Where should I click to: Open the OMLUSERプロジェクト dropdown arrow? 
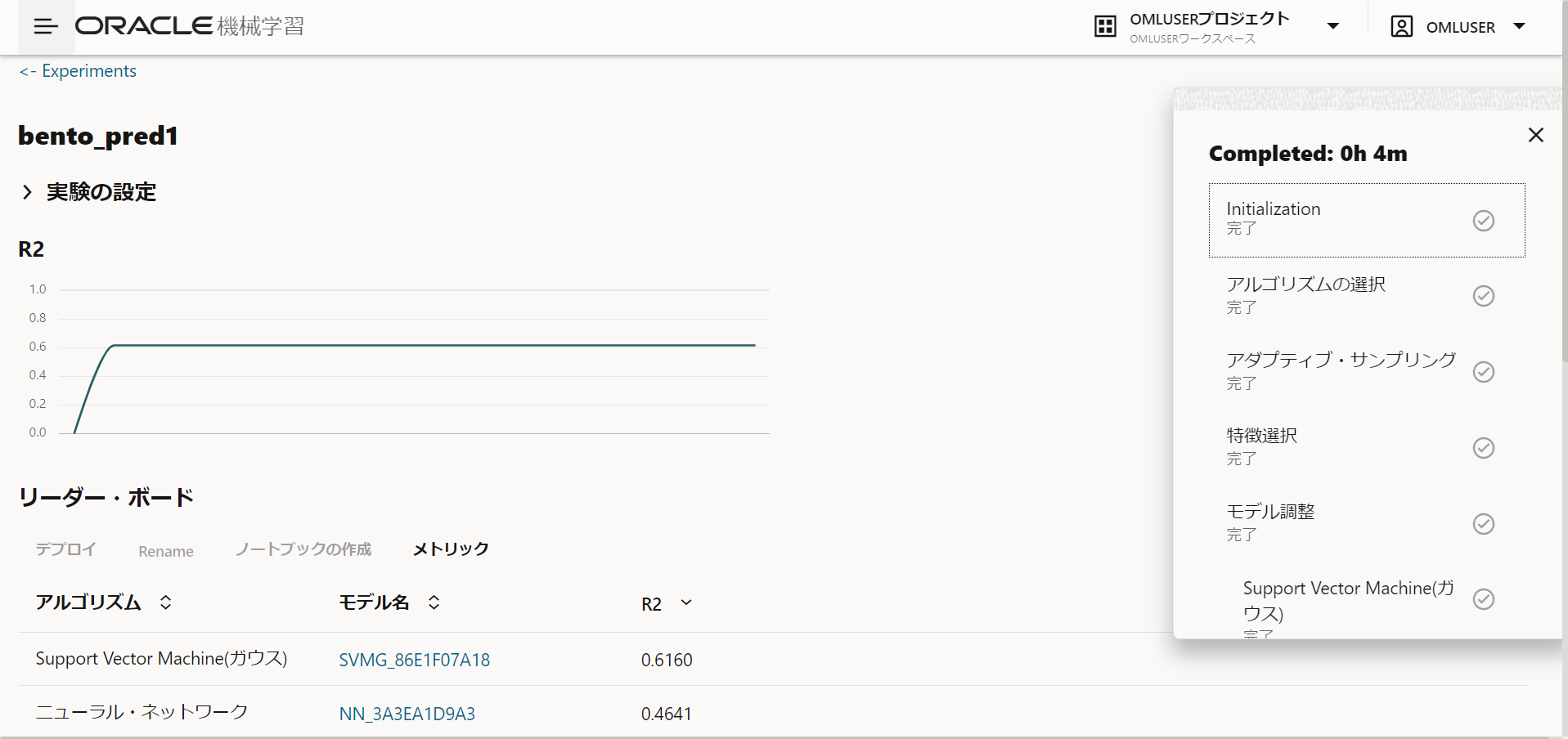[1333, 26]
